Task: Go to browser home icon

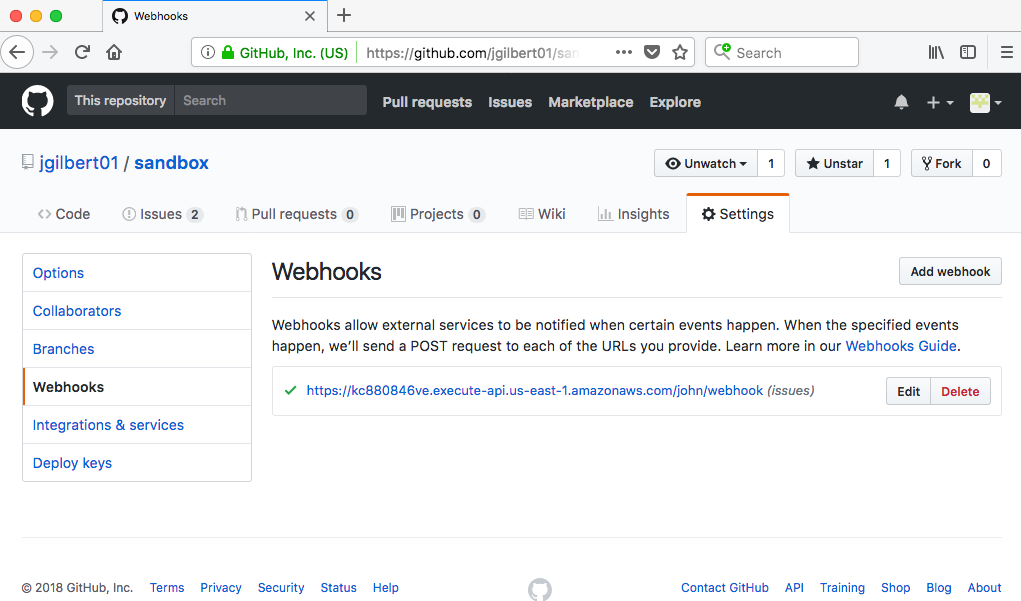Action: pos(114,52)
